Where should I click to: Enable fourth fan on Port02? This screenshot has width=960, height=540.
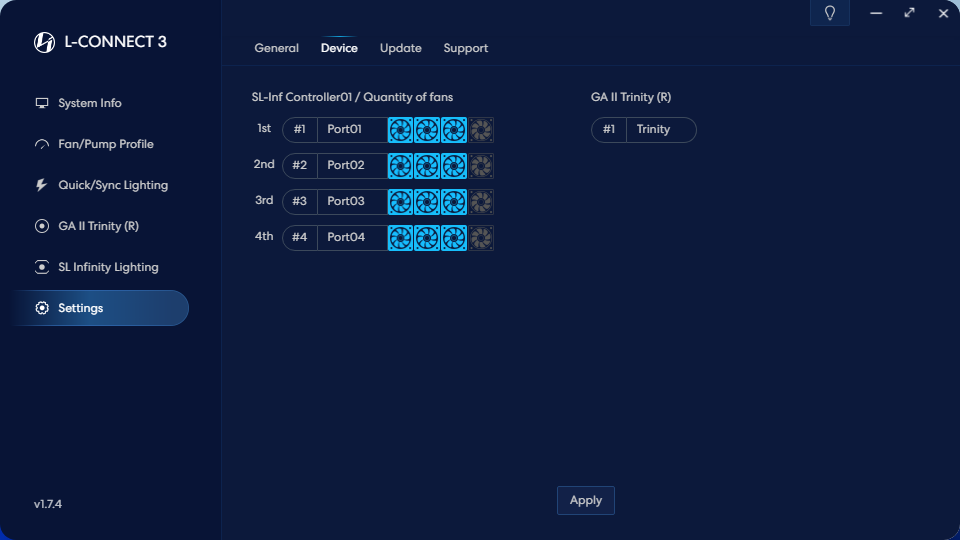481,166
